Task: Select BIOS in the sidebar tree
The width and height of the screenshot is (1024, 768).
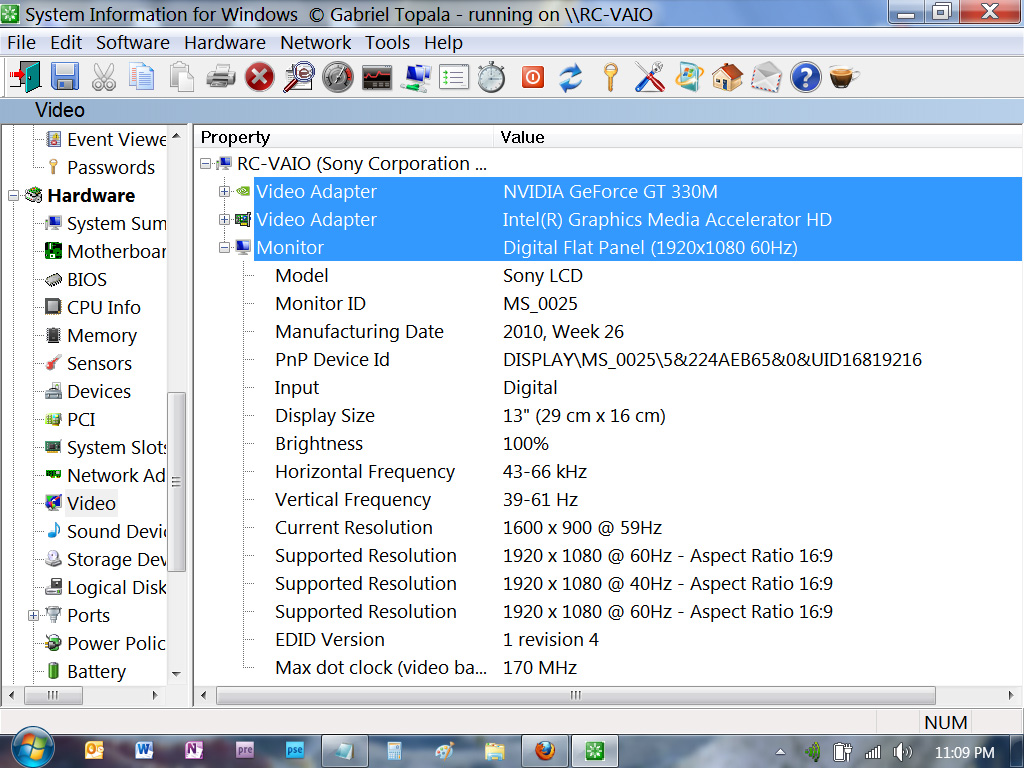Action: coord(87,280)
